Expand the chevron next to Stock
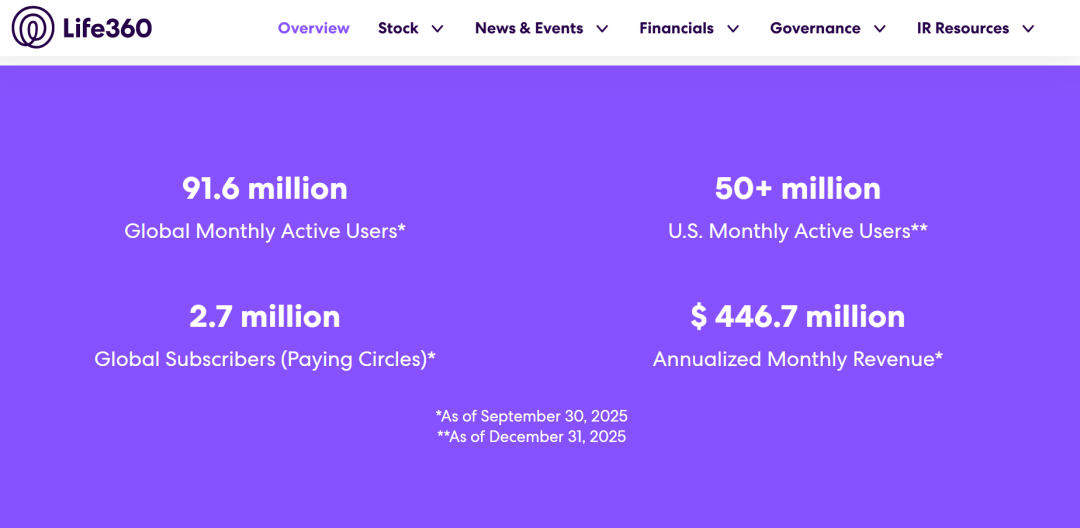The image size is (1080, 528). [x=437, y=29]
